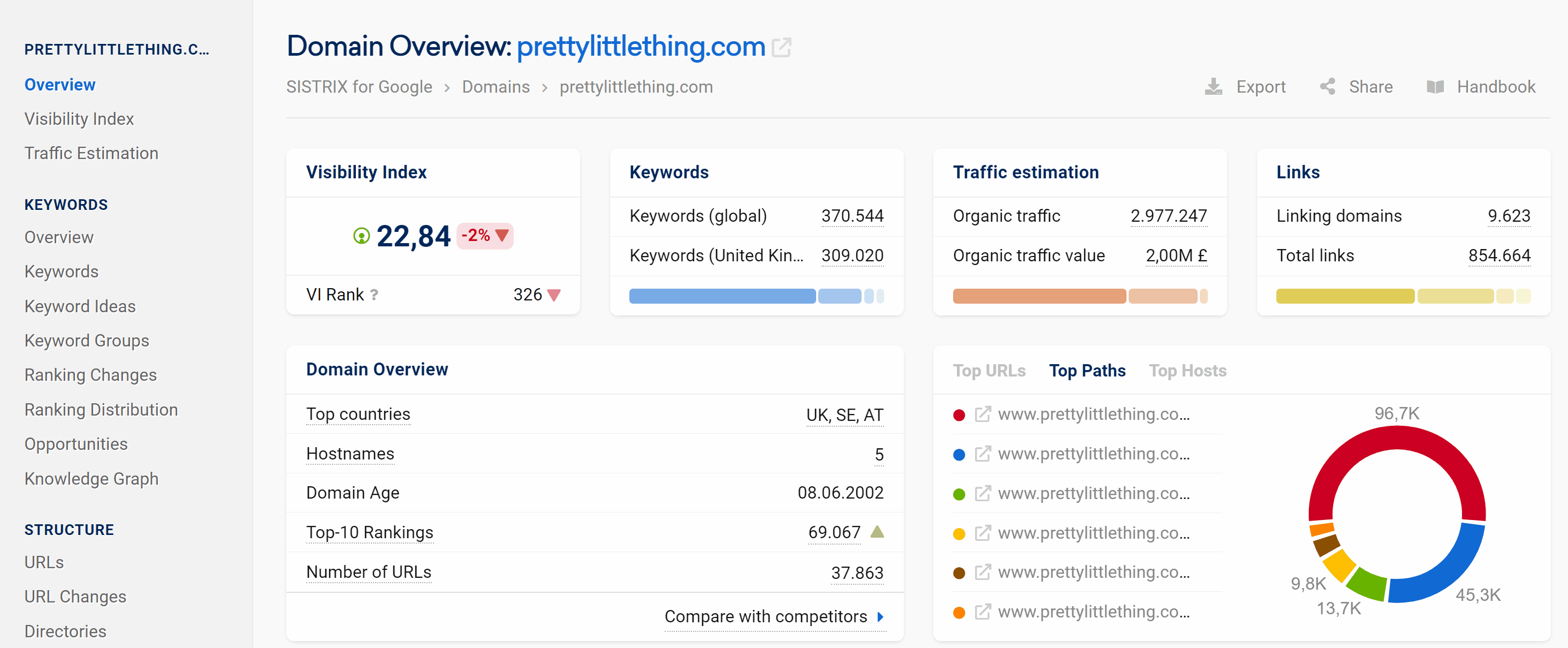Click the Handbook book icon
Screen dimensions: 1568x648
(1435, 86)
